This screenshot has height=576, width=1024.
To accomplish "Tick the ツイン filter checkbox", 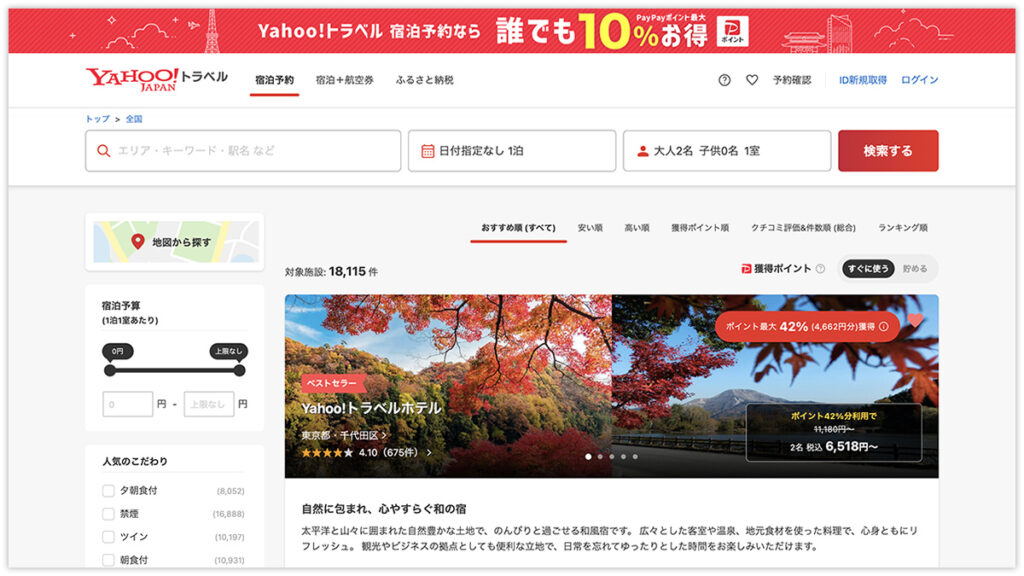I will click(109, 537).
